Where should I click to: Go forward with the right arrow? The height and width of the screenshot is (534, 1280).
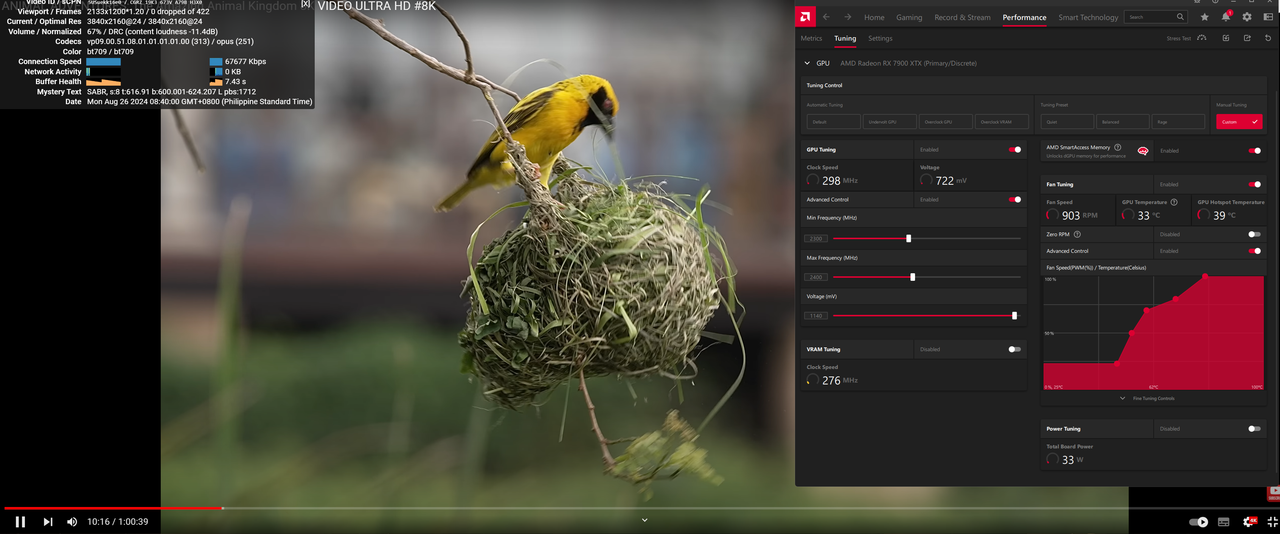848,17
